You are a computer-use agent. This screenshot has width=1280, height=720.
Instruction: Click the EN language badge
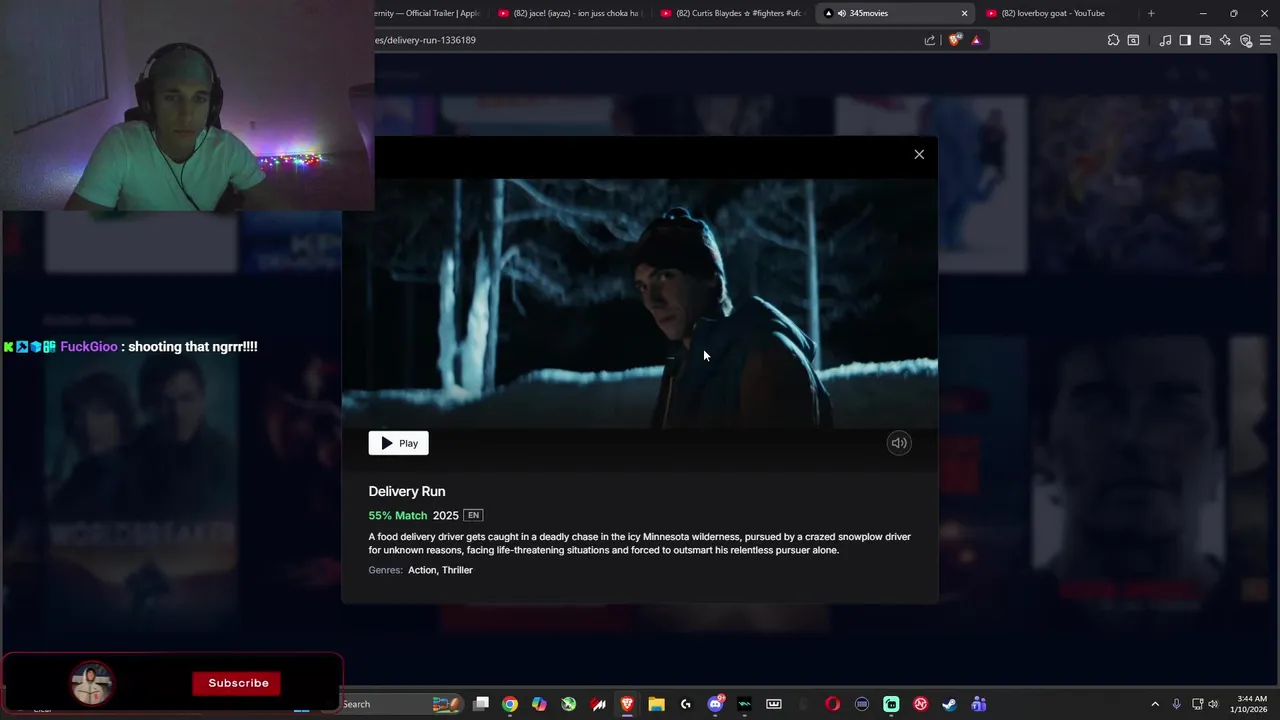(x=473, y=516)
